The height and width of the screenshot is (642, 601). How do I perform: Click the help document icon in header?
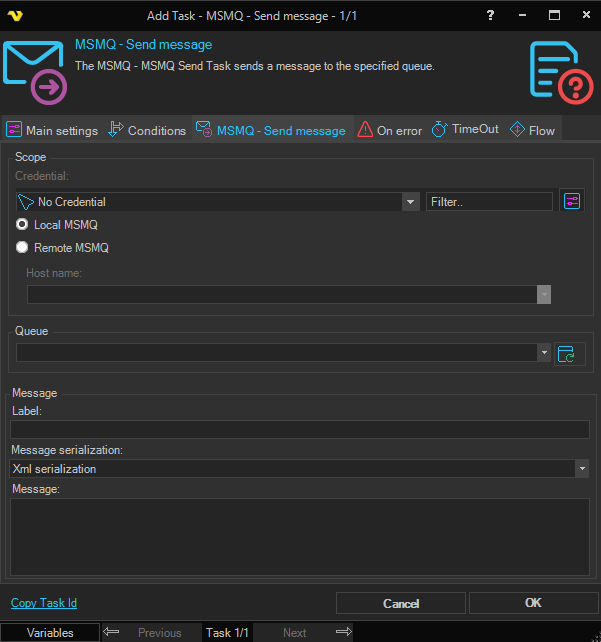click(x=555, y=71)
